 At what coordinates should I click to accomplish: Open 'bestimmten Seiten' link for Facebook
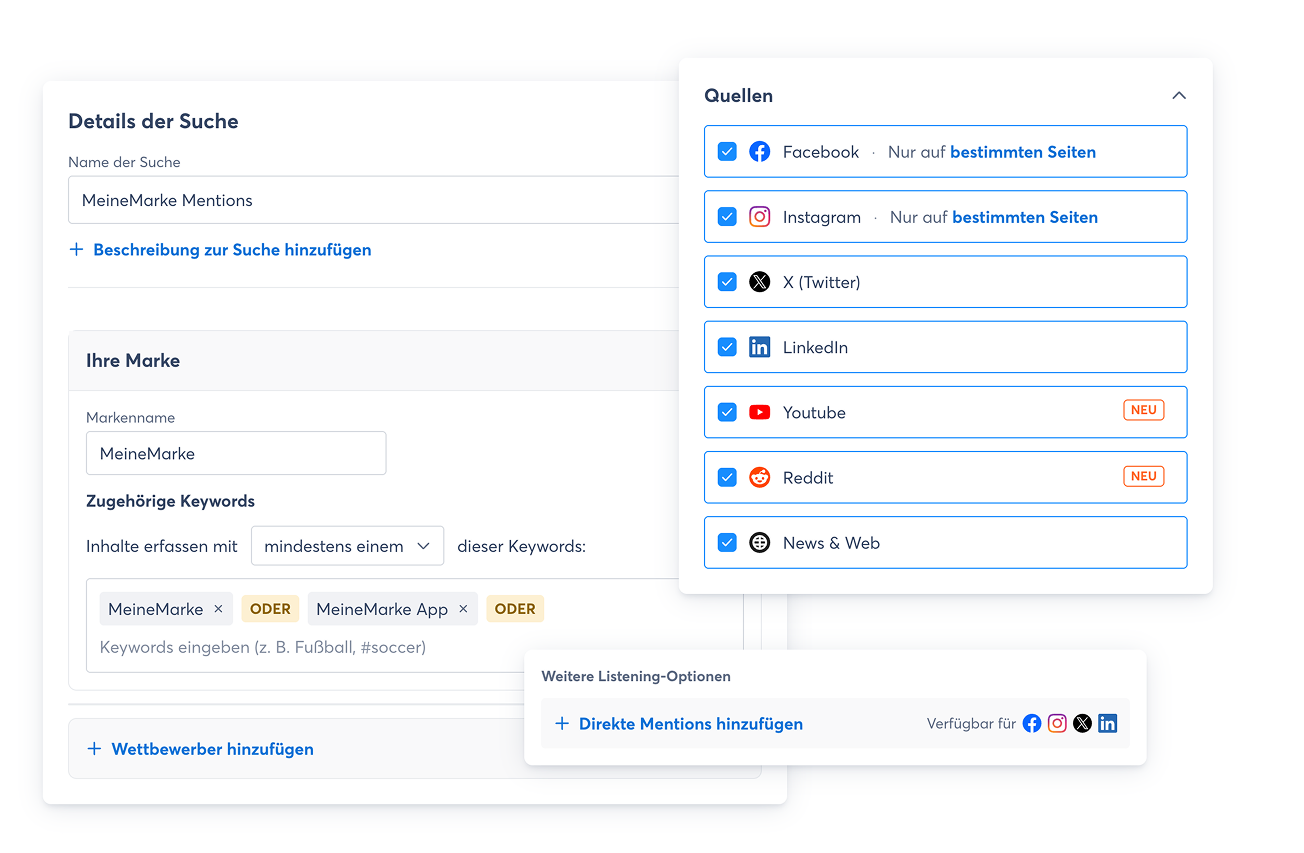coord(1023,152)
